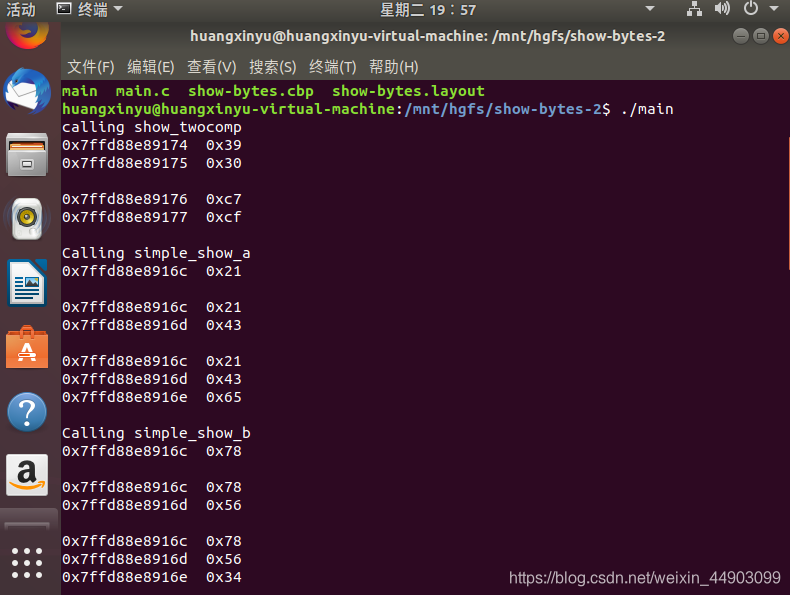Expand the 终端 app menu arrow
Viewport: 791px width, 597px height.
click(118, 9)
